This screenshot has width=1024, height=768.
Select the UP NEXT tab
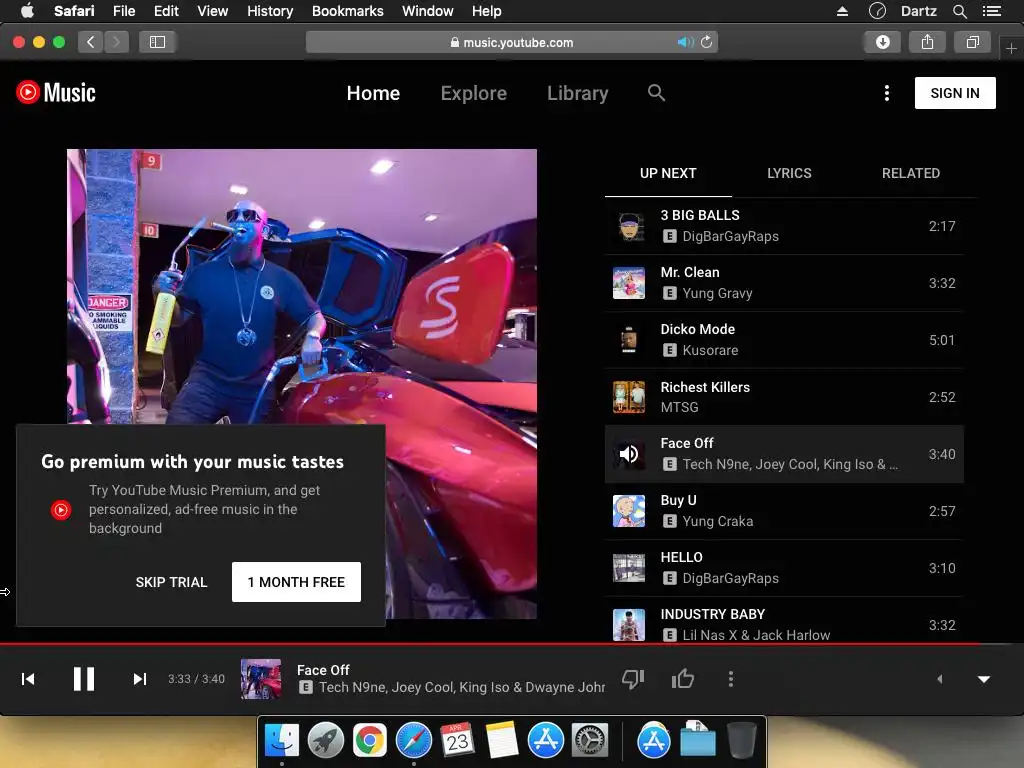(x=668, y=173)
